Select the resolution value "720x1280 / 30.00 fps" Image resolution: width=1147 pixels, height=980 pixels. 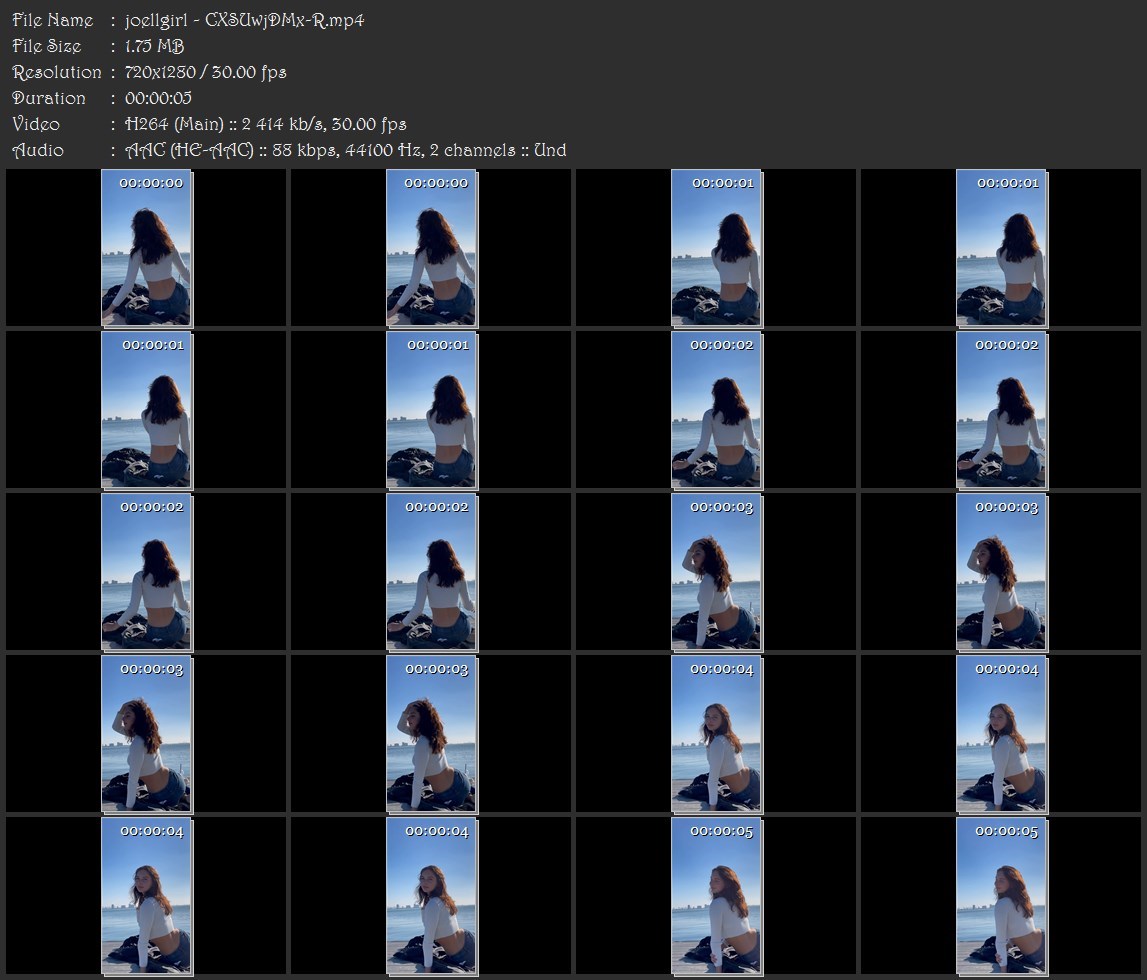tap(206, 72)
